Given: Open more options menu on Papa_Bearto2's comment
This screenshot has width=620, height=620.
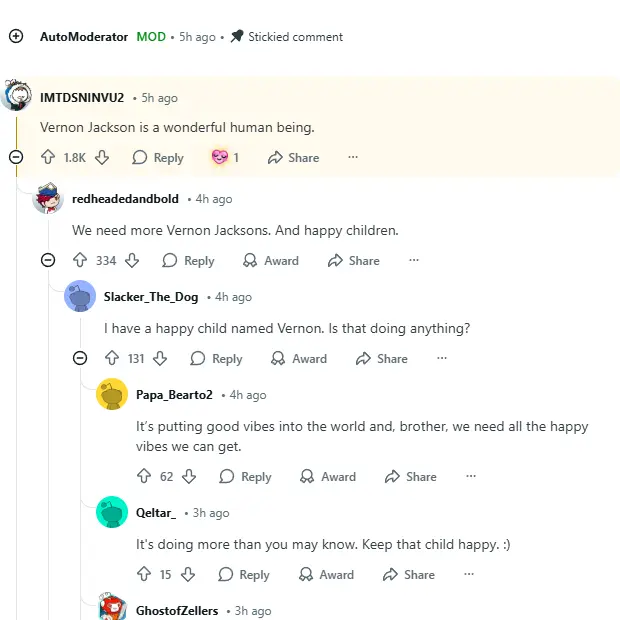Looking at the screenshot, I should tap(471, 477).
